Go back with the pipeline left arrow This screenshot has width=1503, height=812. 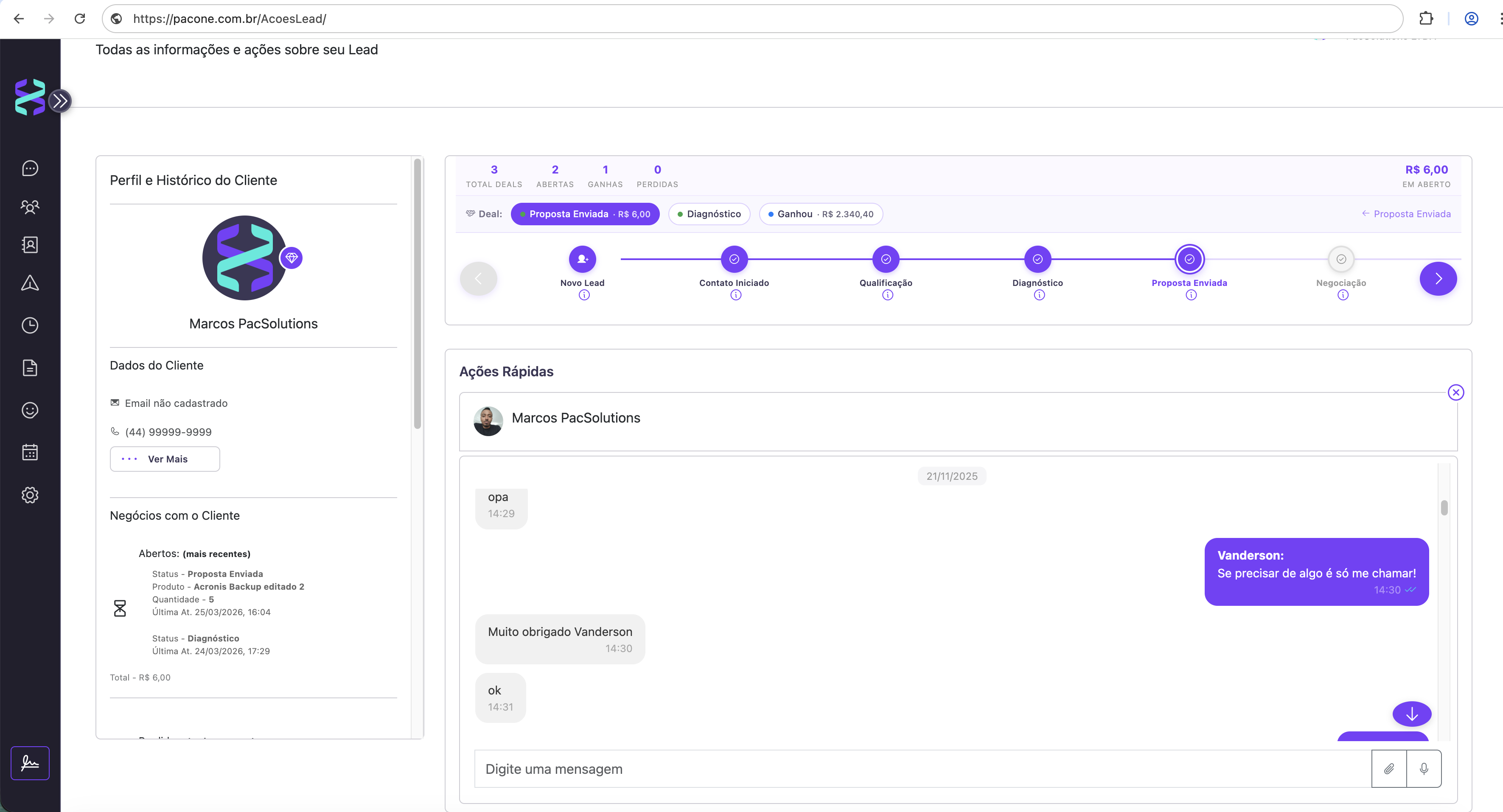[479, 279]
